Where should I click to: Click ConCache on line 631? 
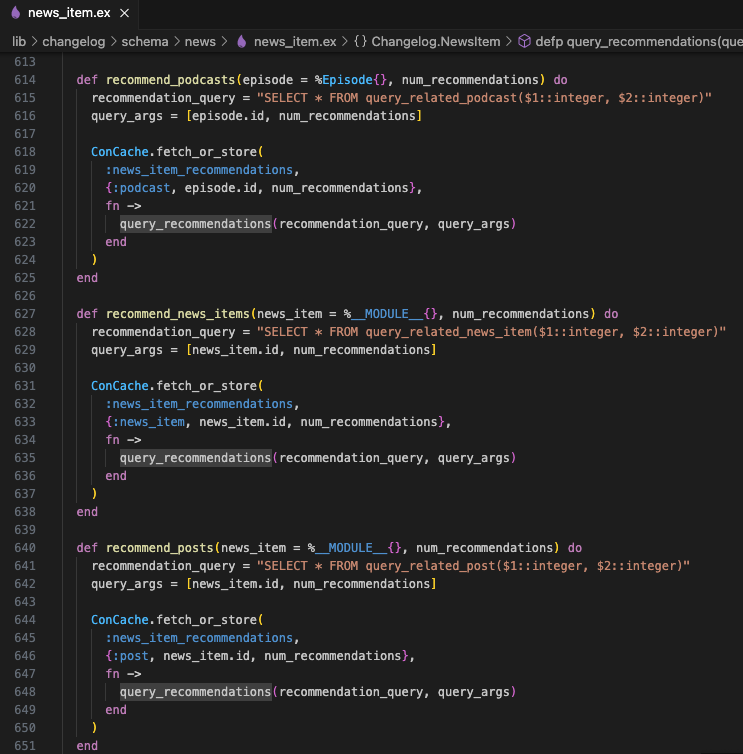[120, 386]
